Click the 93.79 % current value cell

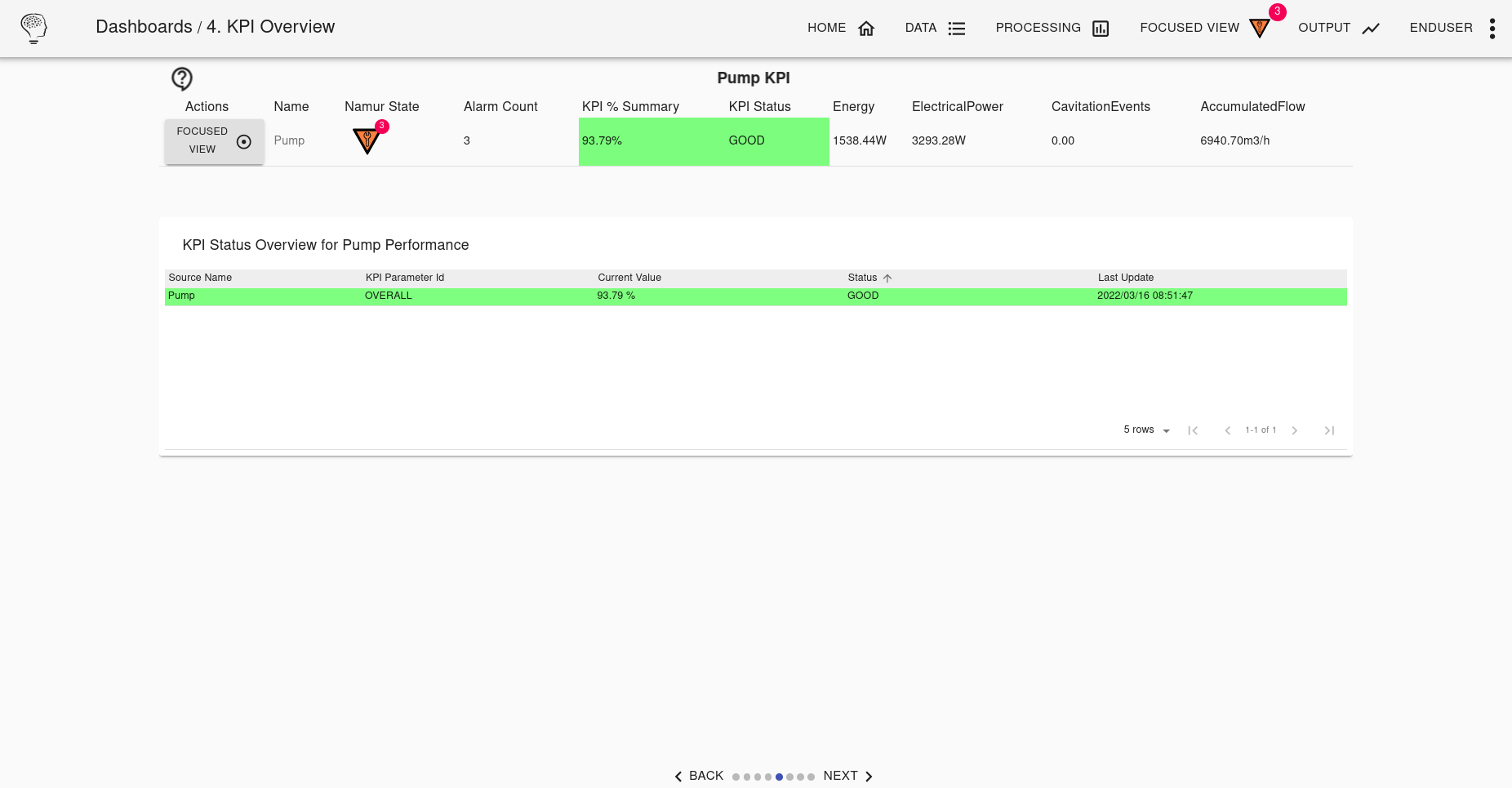(x=616, y=296)
